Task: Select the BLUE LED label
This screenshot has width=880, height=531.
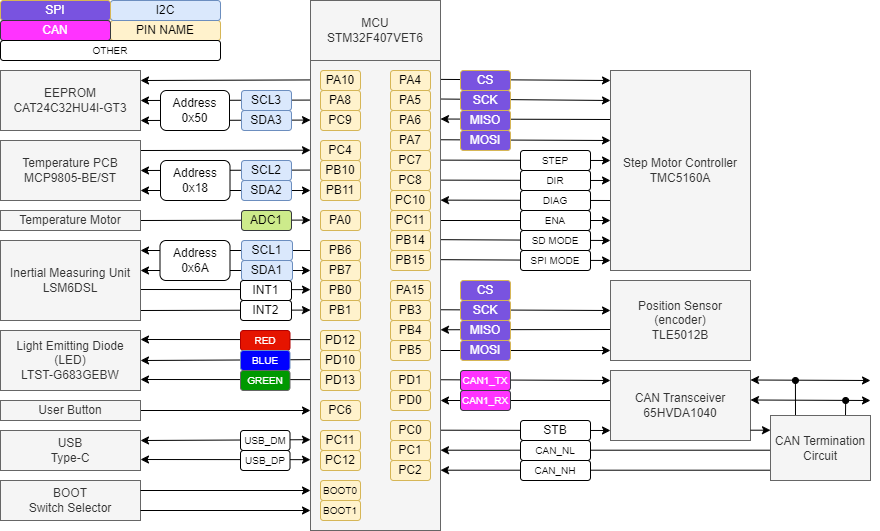Action: click(265, 360)
